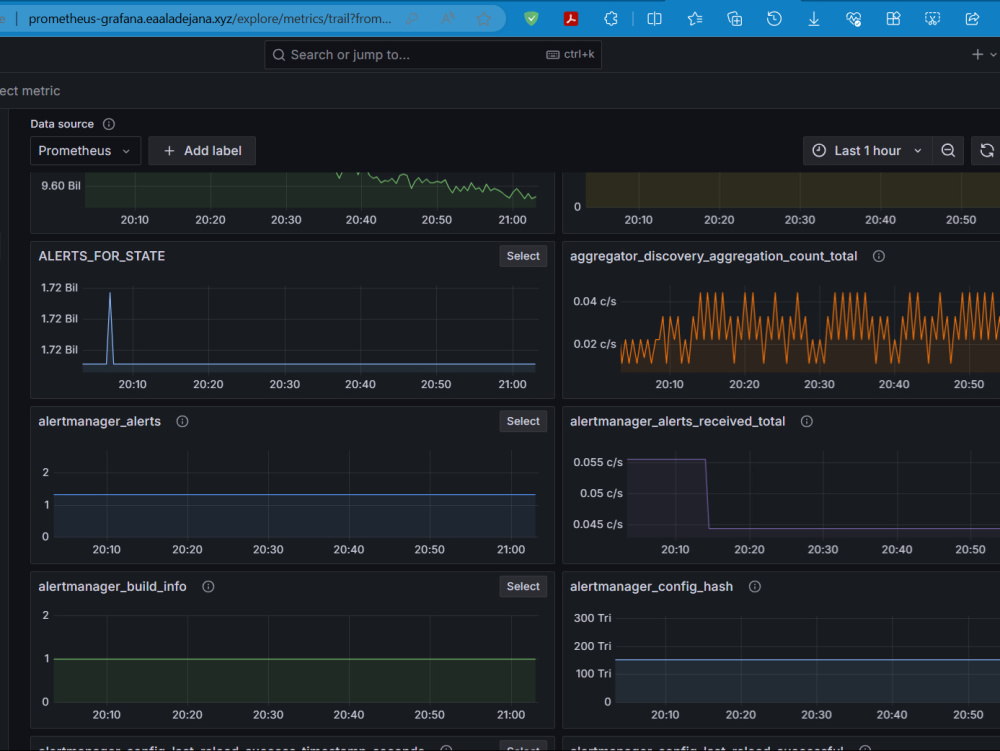Screen dimensions: 1000x751
Task: Click the info icon beside alertmanager_alerts
Action: click(182, 421)
